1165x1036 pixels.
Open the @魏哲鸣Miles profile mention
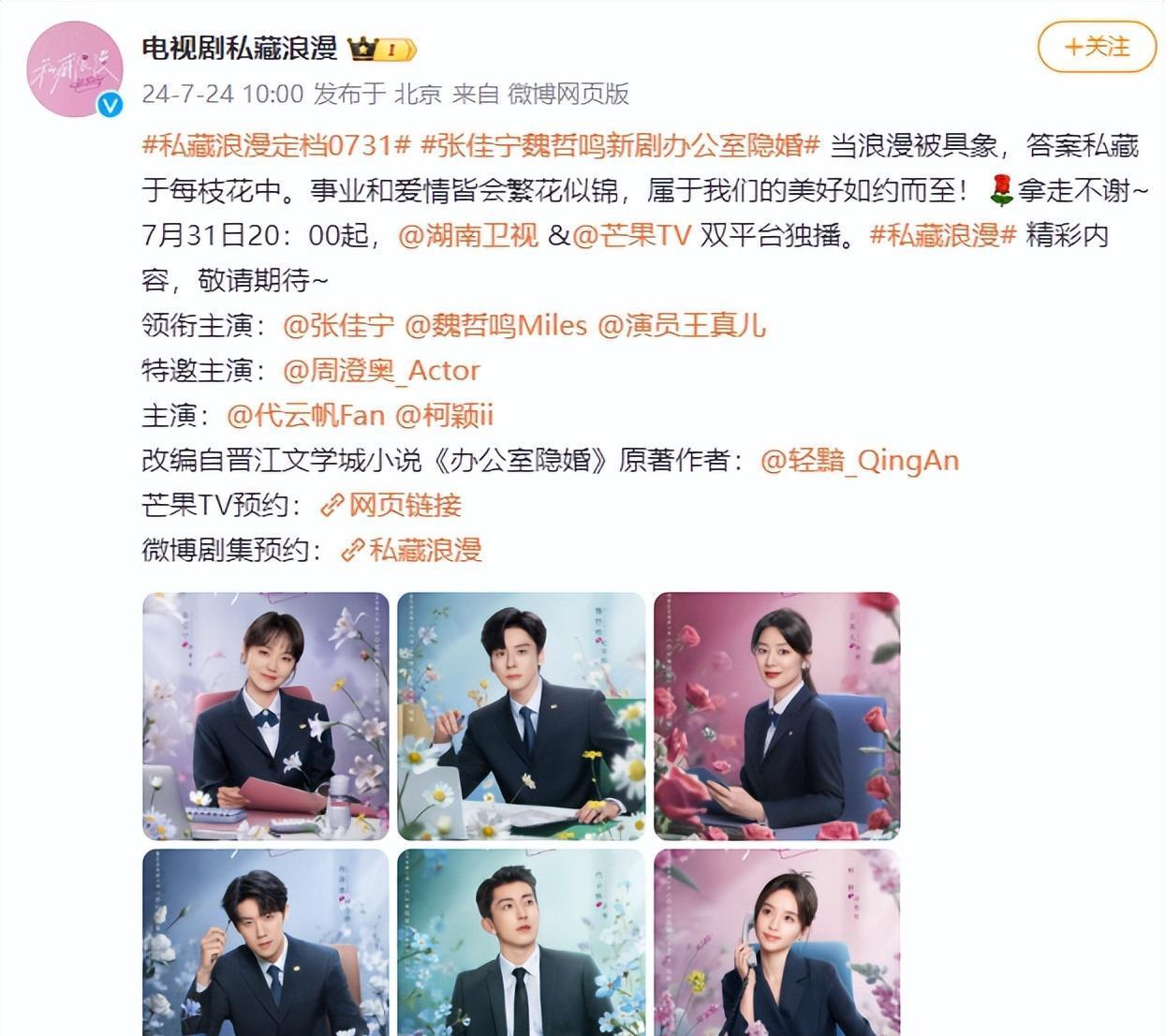pyautogui.click(x=495, y=325)
